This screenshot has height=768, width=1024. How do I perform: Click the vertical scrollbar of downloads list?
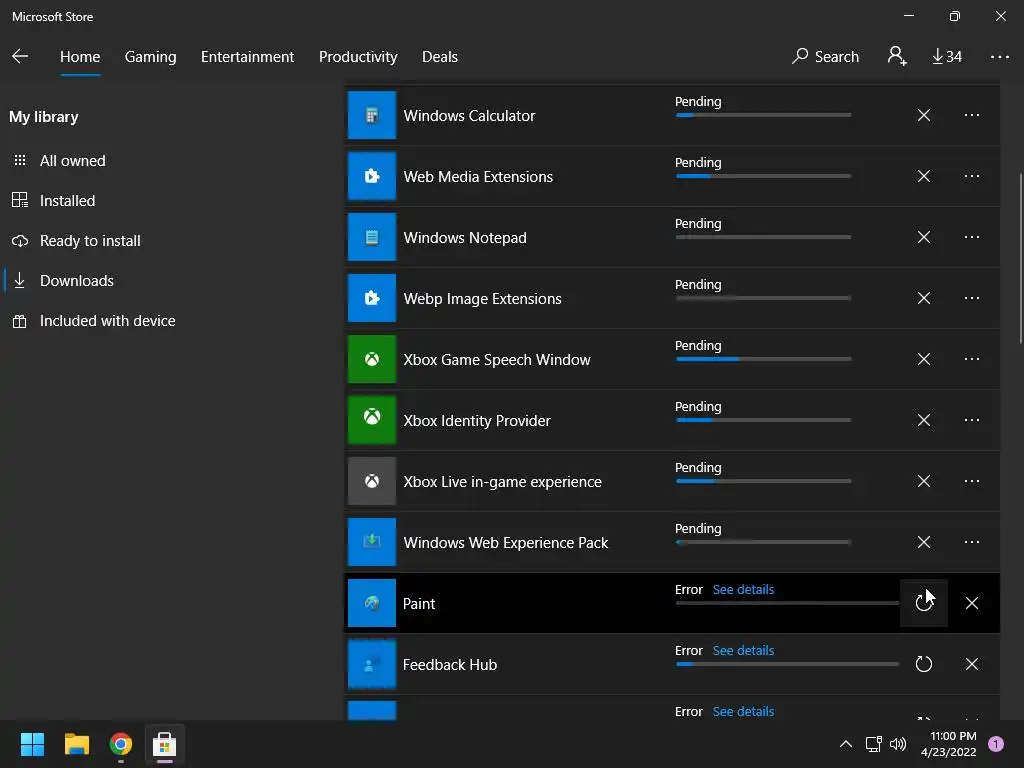pyautogui.click(x=1021, y=258)
